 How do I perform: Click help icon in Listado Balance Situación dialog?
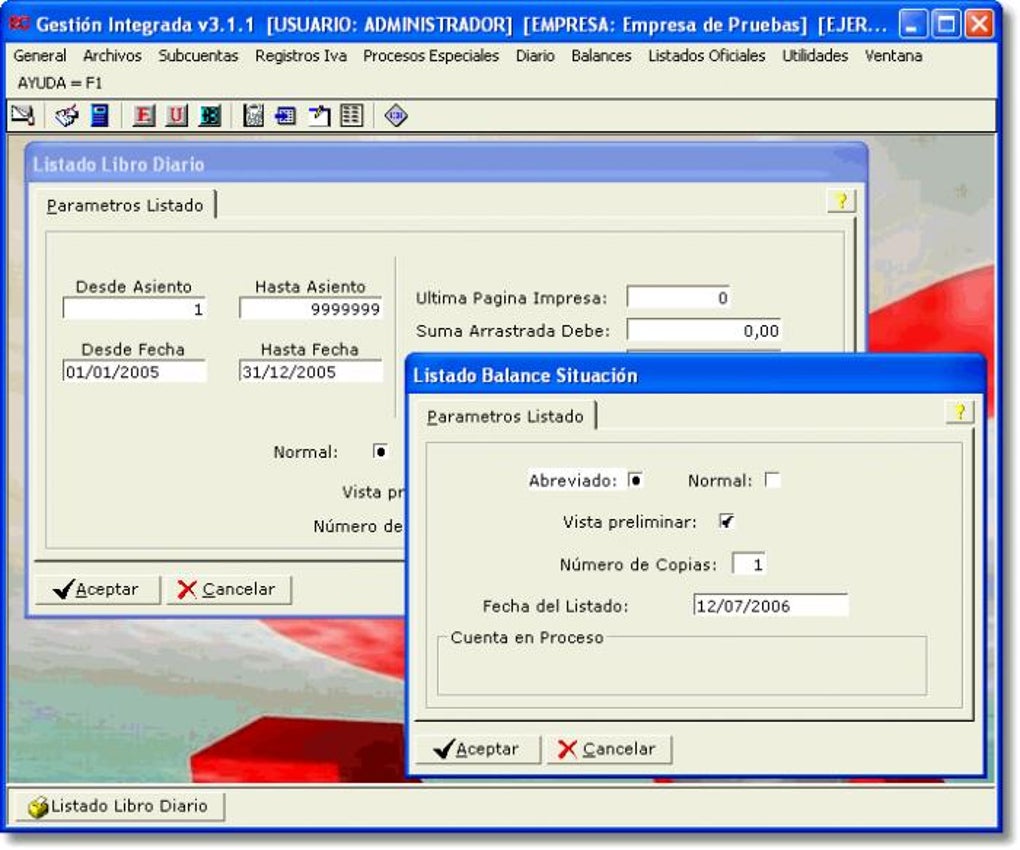pyautogui.click(x=960, y=412)
